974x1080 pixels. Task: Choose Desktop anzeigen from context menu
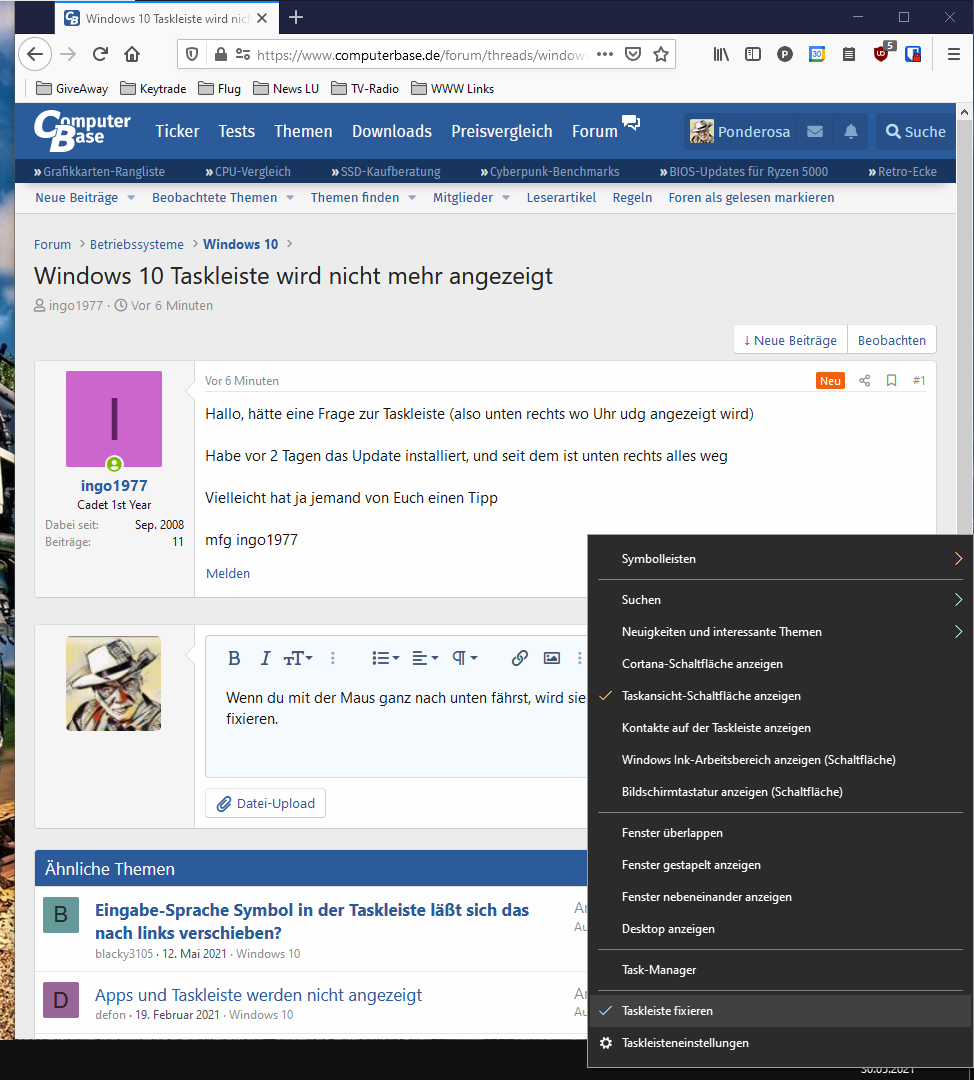pyautogui.click(x=780, y=929)
